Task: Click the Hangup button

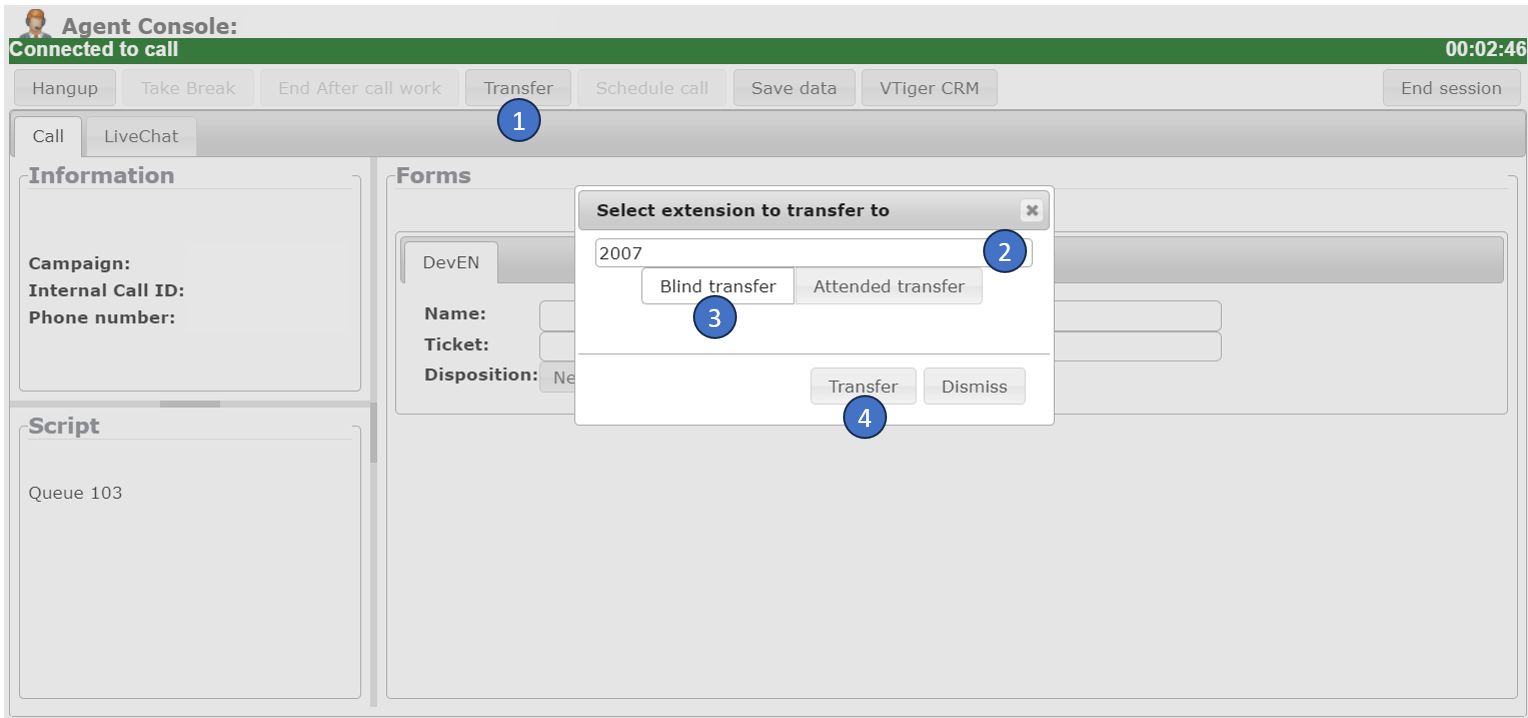Action: point(65,88)
